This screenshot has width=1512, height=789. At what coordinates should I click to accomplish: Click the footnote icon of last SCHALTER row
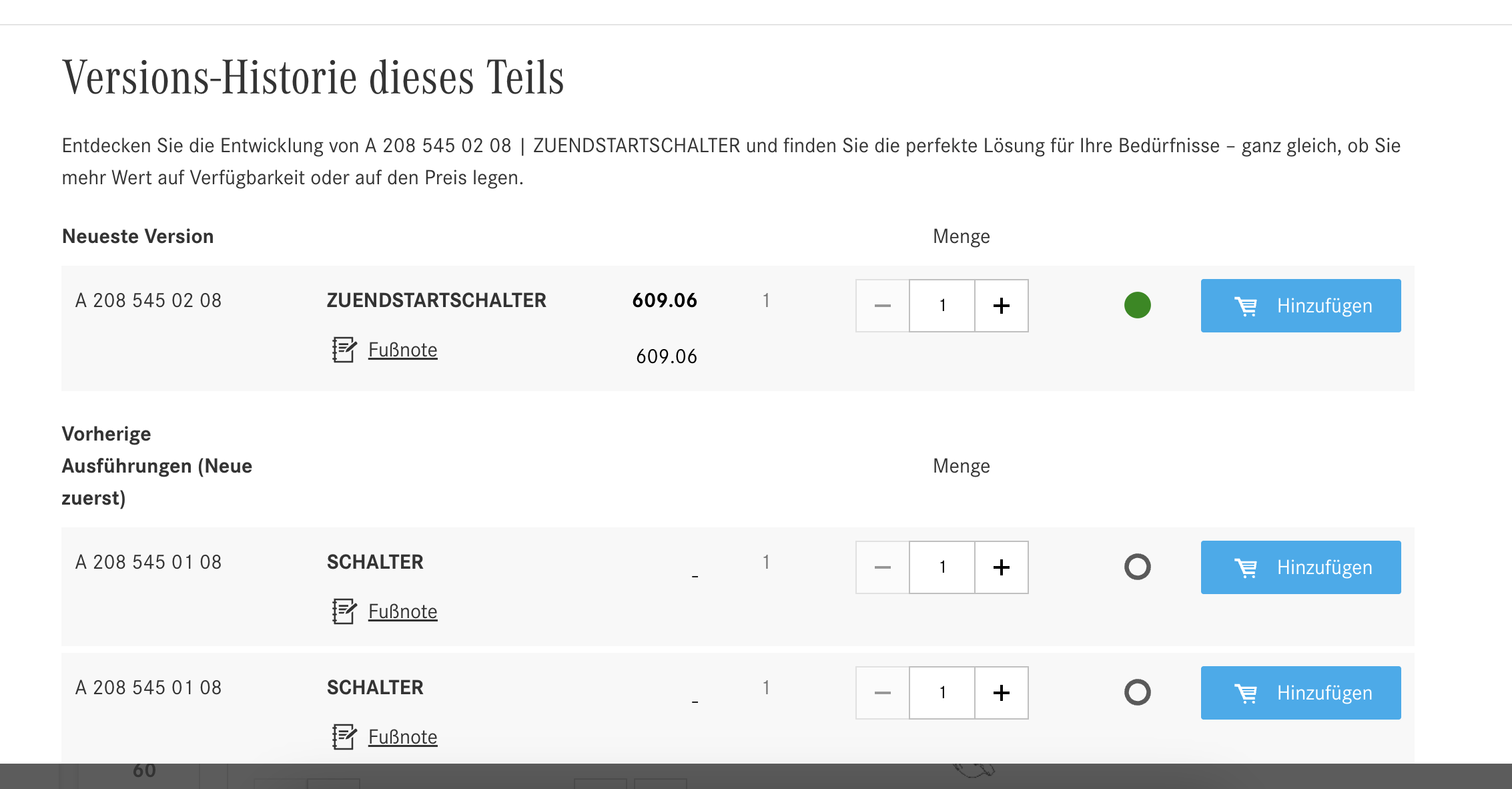(344, 737)
